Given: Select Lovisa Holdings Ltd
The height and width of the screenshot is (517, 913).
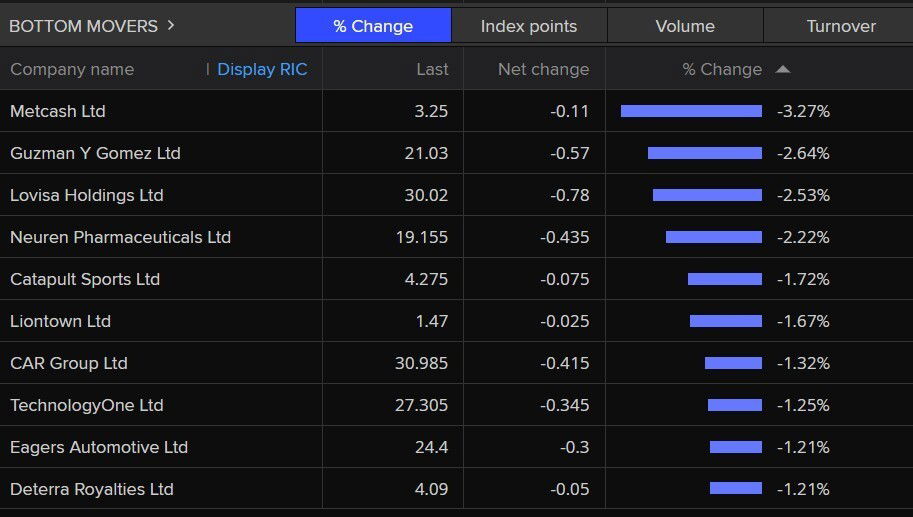Looking at the screenshot, I should click(87, 195).
